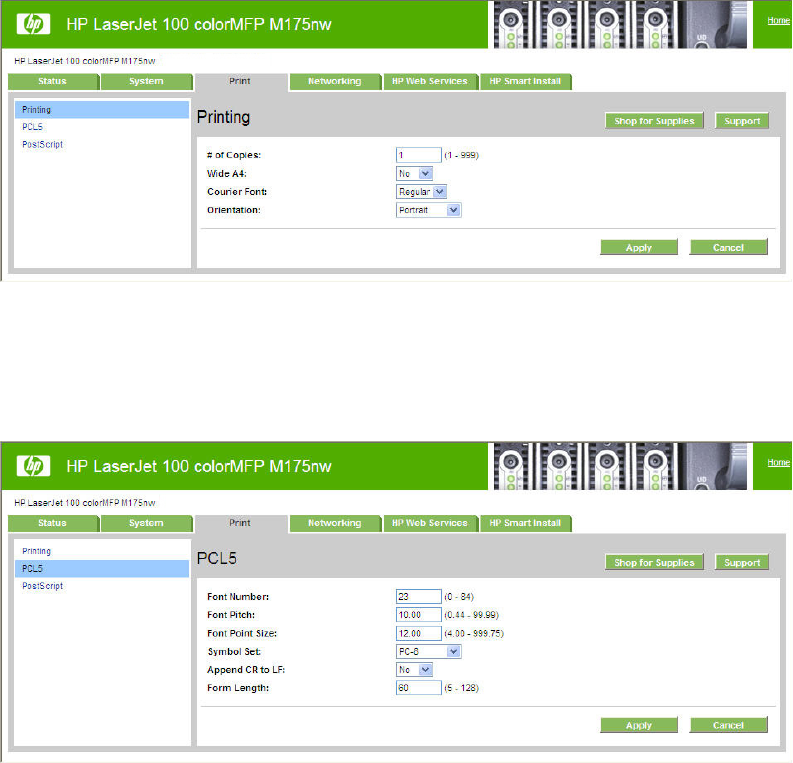
Task: Select the Print tab on the upper Printing page
Action: click(x=240, y=81)
